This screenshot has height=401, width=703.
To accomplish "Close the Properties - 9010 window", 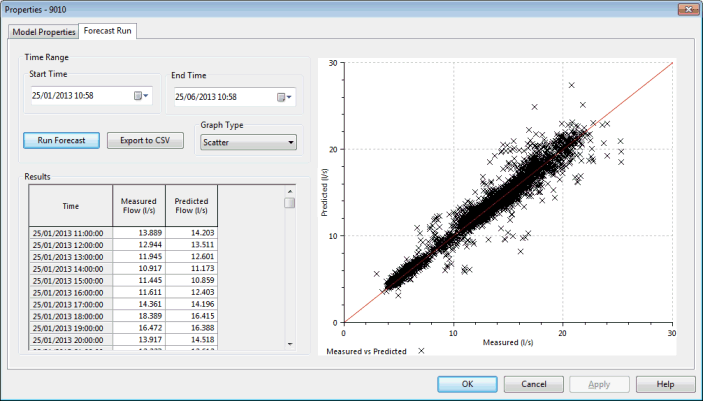I will tap(688, 9).
